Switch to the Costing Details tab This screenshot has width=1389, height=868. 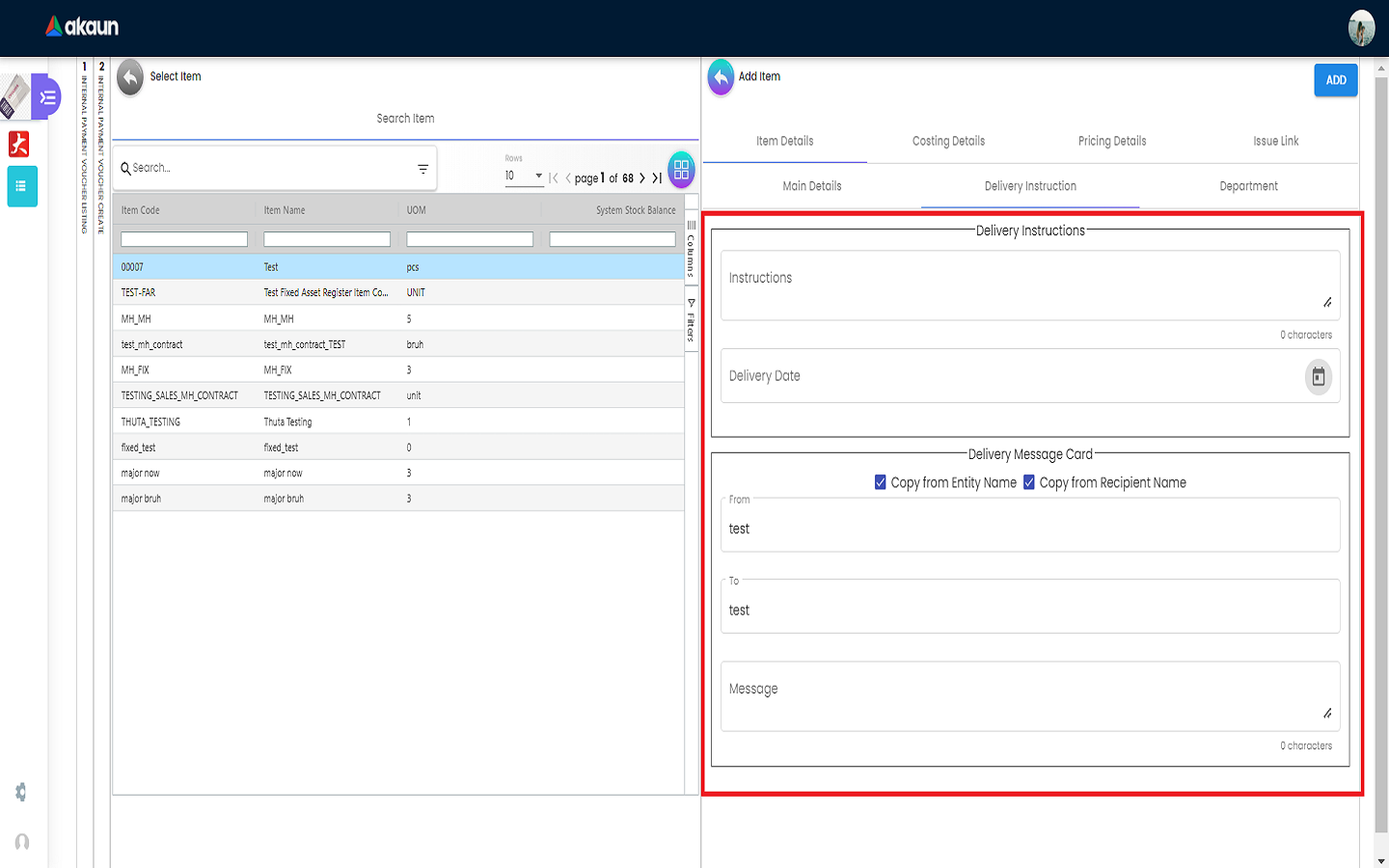(948, 141)
